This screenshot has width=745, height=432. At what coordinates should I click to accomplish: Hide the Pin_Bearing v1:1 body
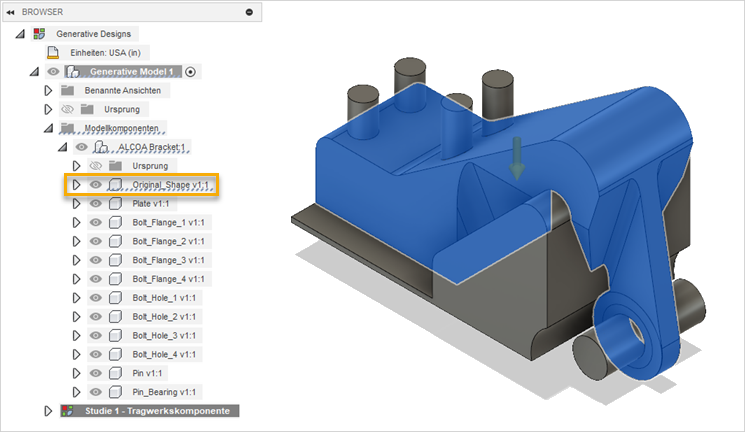96,392
